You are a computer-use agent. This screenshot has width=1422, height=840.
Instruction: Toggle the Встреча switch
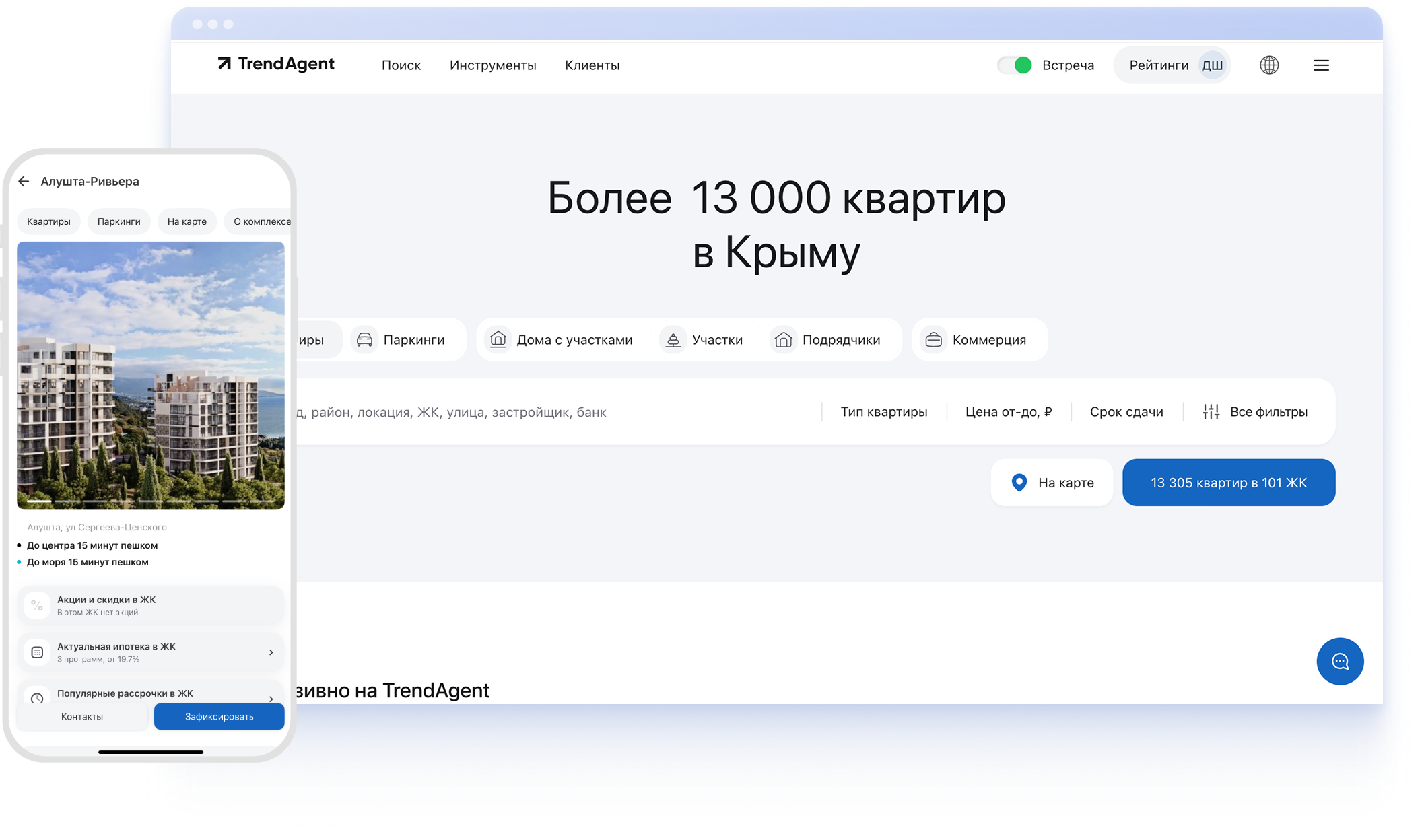tap(1015, 65)
